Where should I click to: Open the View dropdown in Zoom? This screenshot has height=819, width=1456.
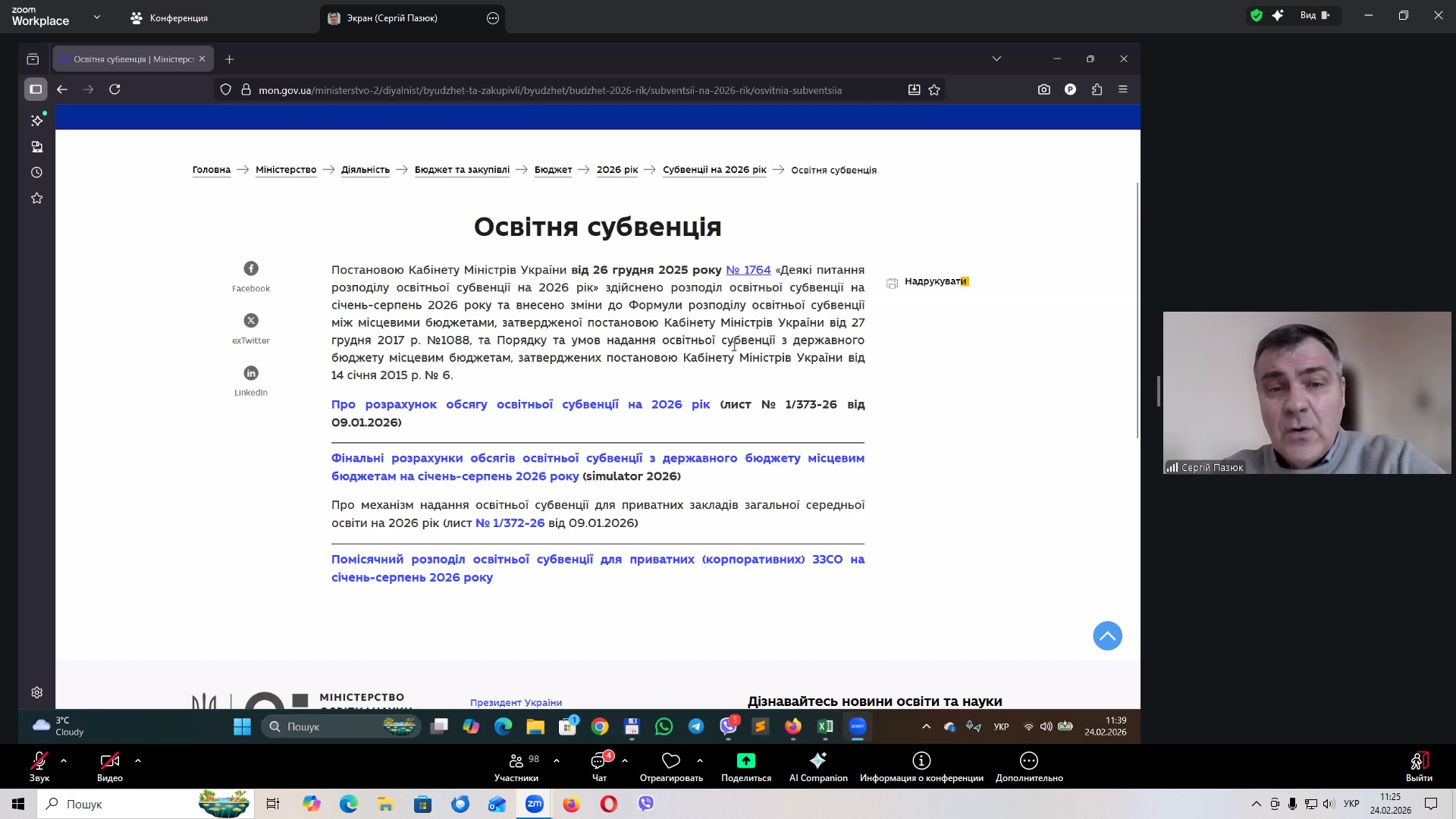point(1314,15)
